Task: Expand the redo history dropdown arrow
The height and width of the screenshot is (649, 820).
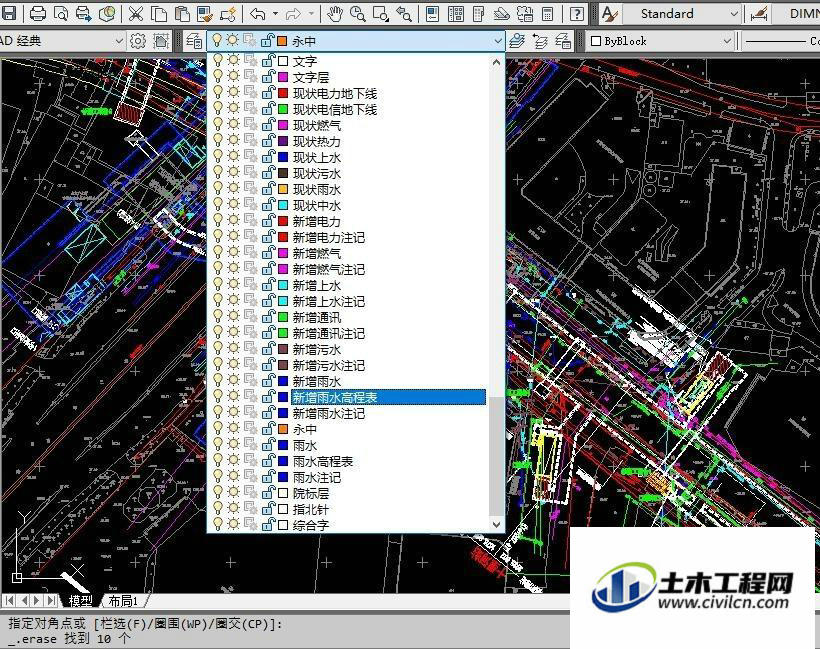Action: coord(312,14)
